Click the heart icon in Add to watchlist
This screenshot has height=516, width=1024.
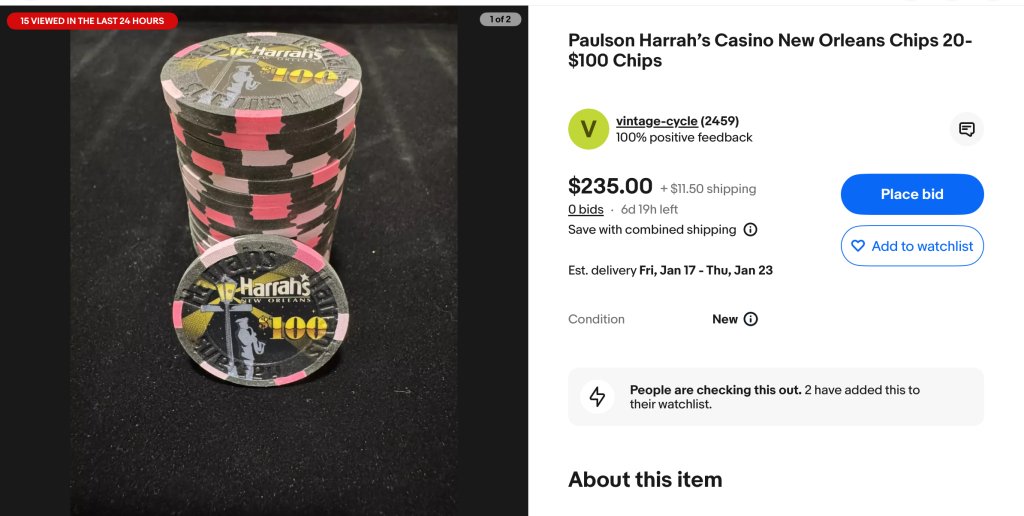(x=858, y=246)
